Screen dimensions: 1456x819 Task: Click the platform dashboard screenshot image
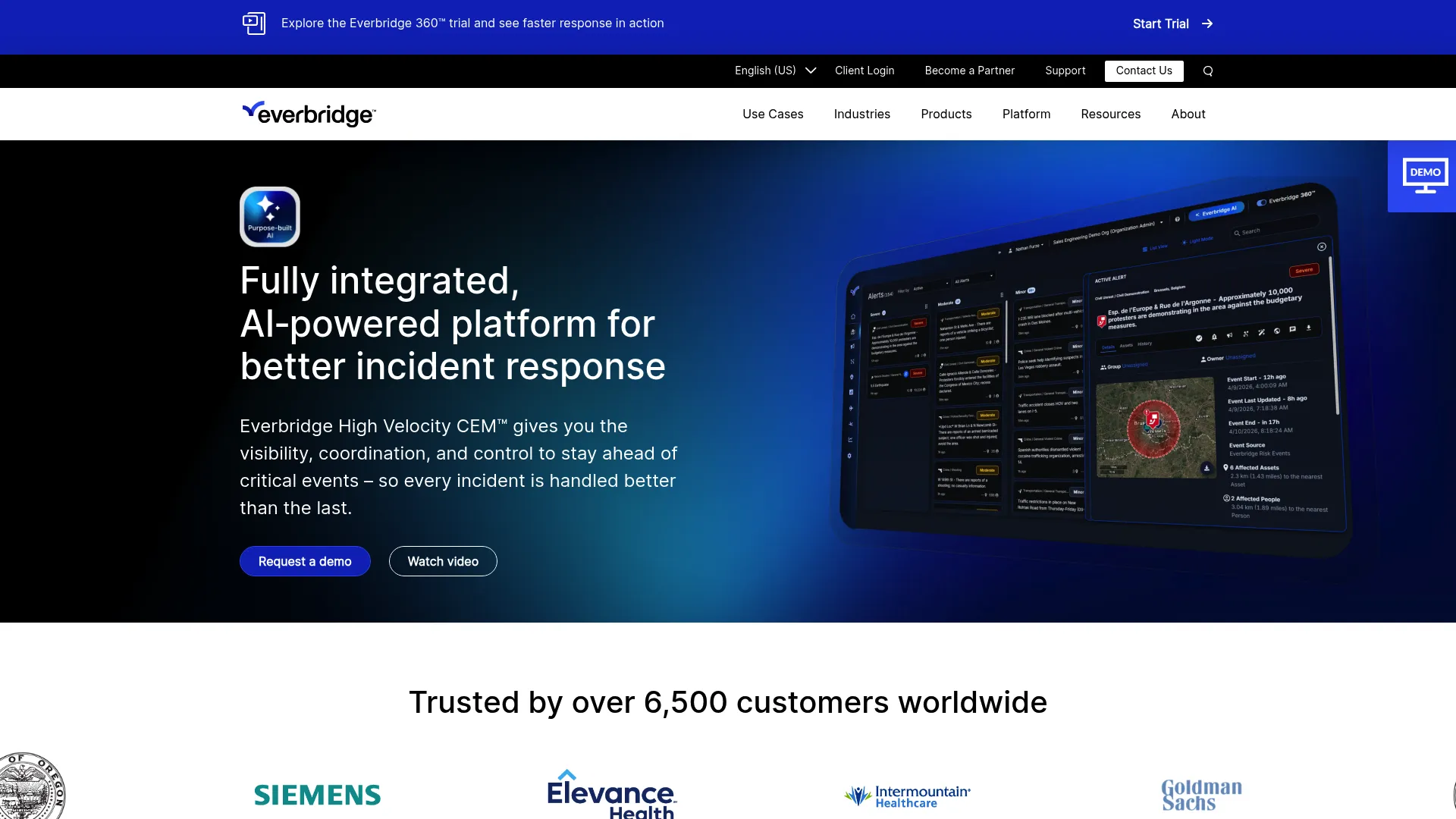click(x=1092, y=372)
